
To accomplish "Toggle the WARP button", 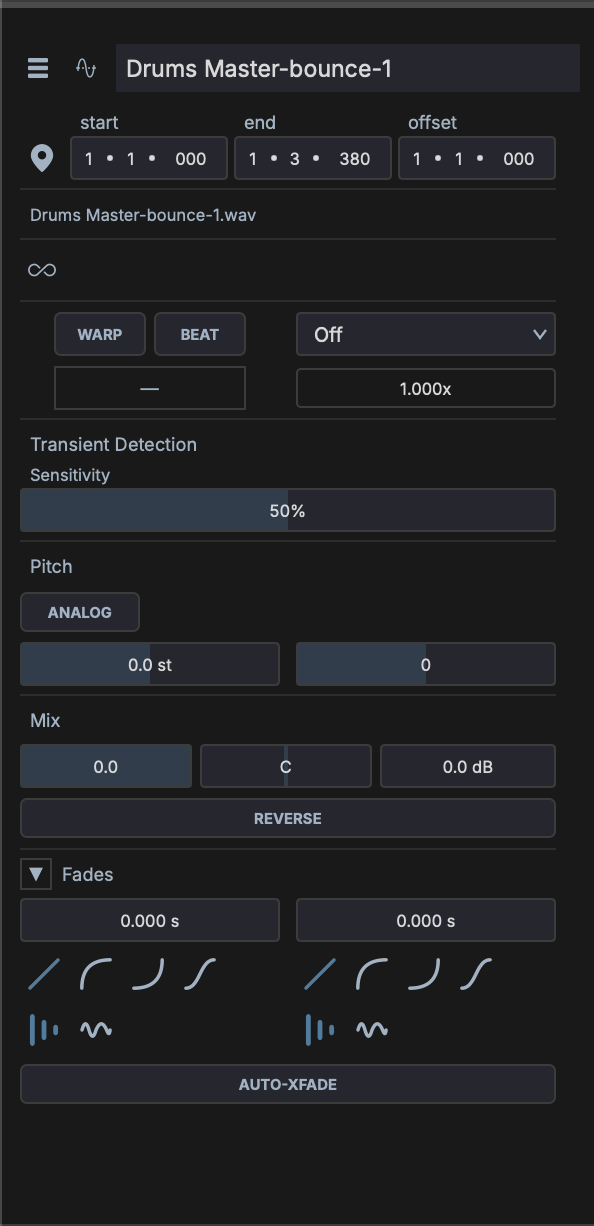I will pos(99,334).
